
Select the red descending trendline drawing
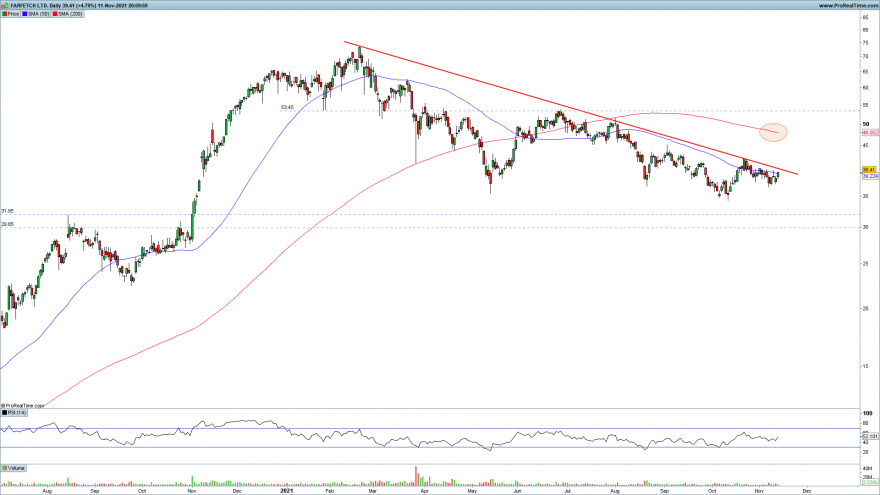point(570,108)
